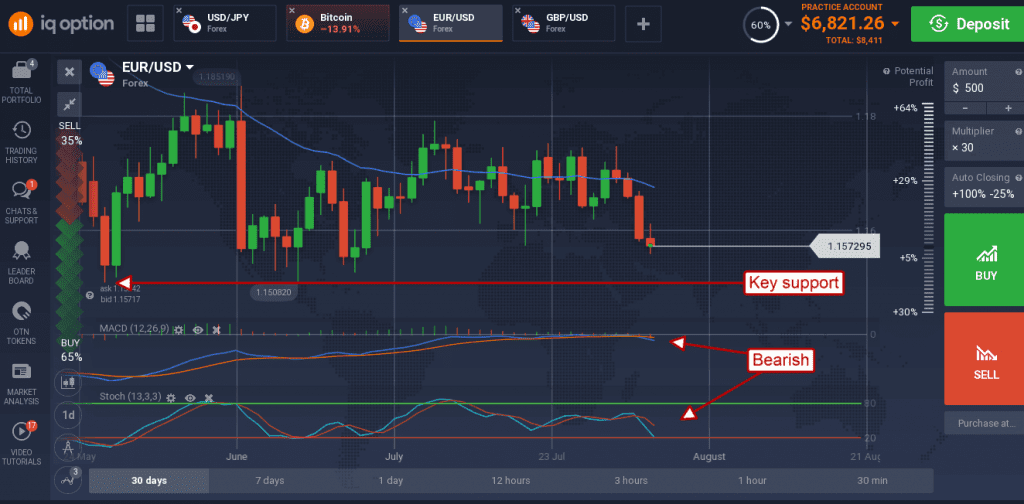Click the green BUY button
The height and width of the screenshot is (504, 1024).
click(x=984, y=259)
